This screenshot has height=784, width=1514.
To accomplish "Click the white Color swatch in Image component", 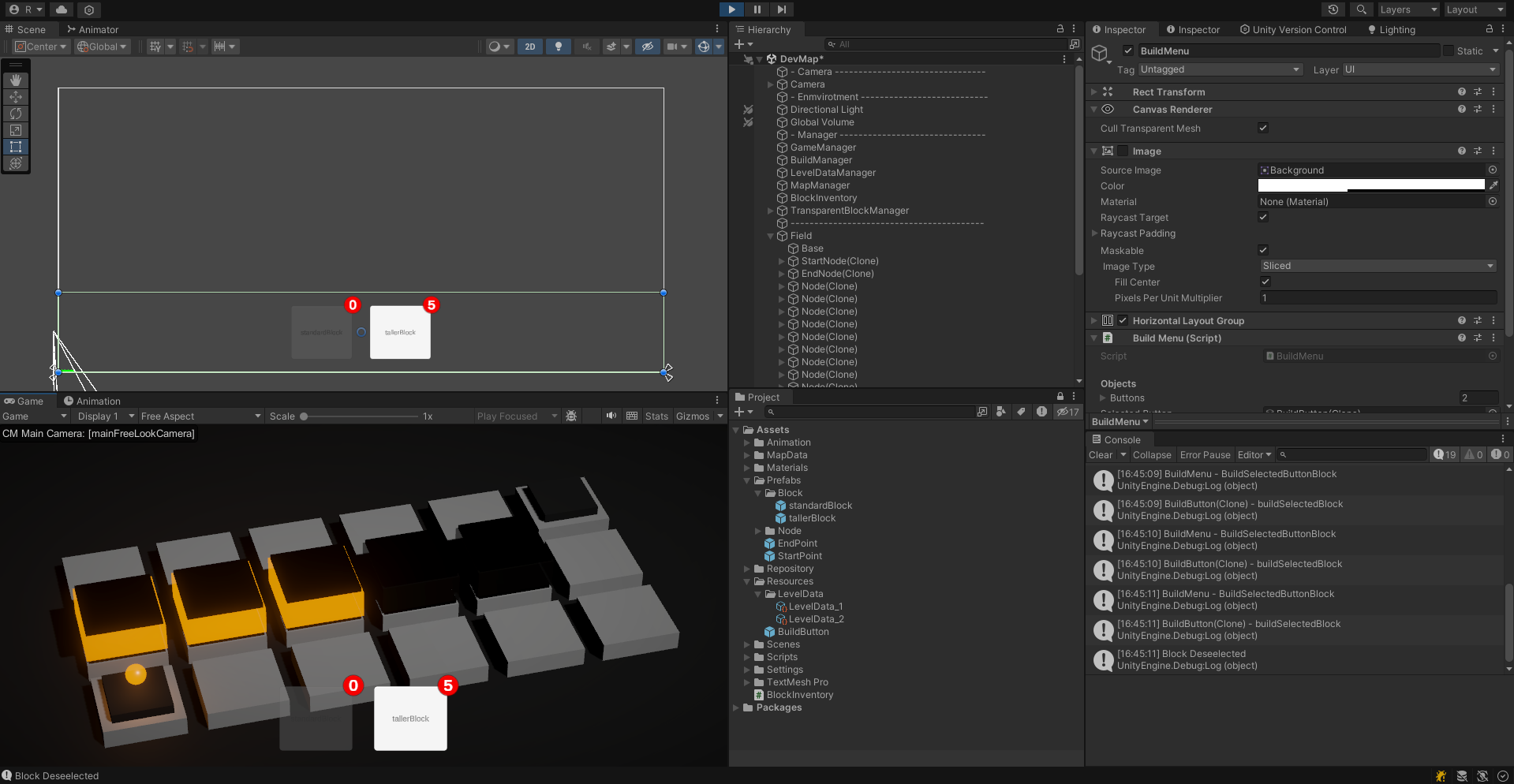I will click(x=1370, y=185).
